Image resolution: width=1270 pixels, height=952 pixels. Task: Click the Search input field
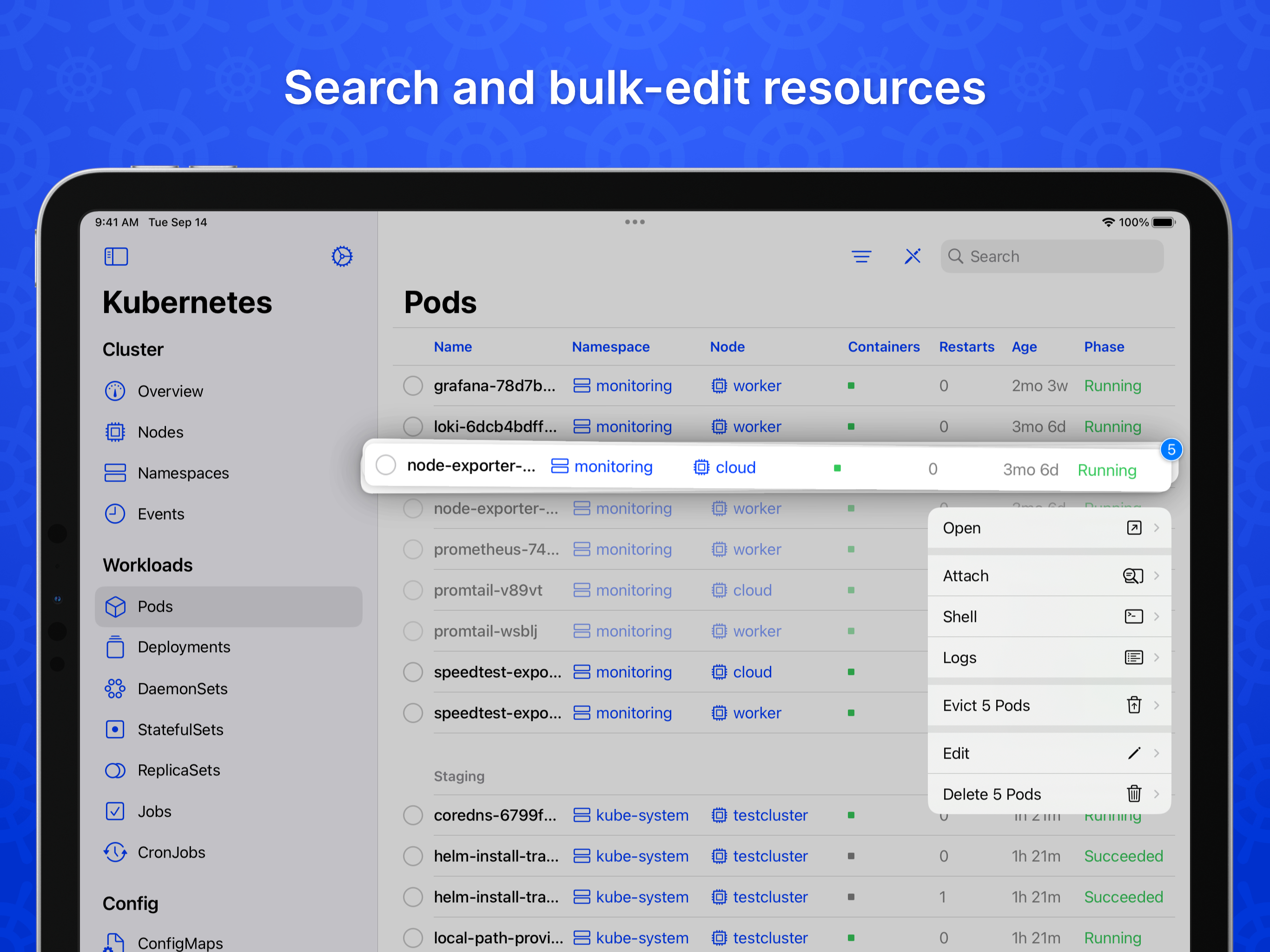(x=1052, y=256)
